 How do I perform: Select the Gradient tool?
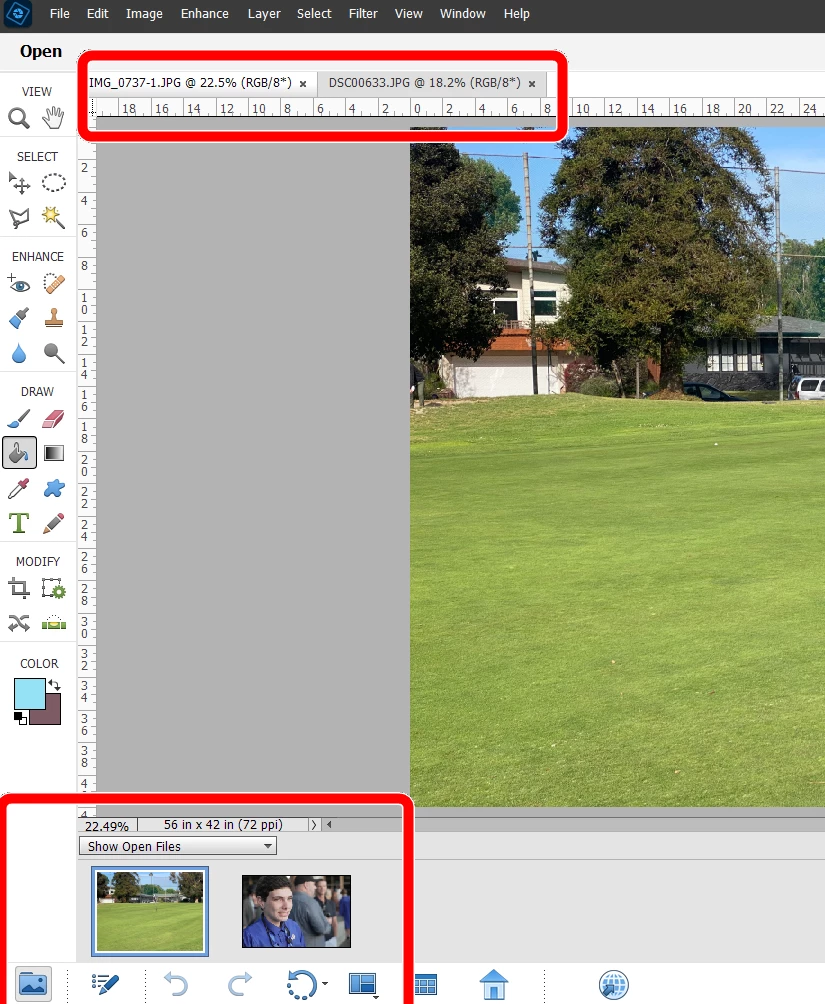(53, 453)
